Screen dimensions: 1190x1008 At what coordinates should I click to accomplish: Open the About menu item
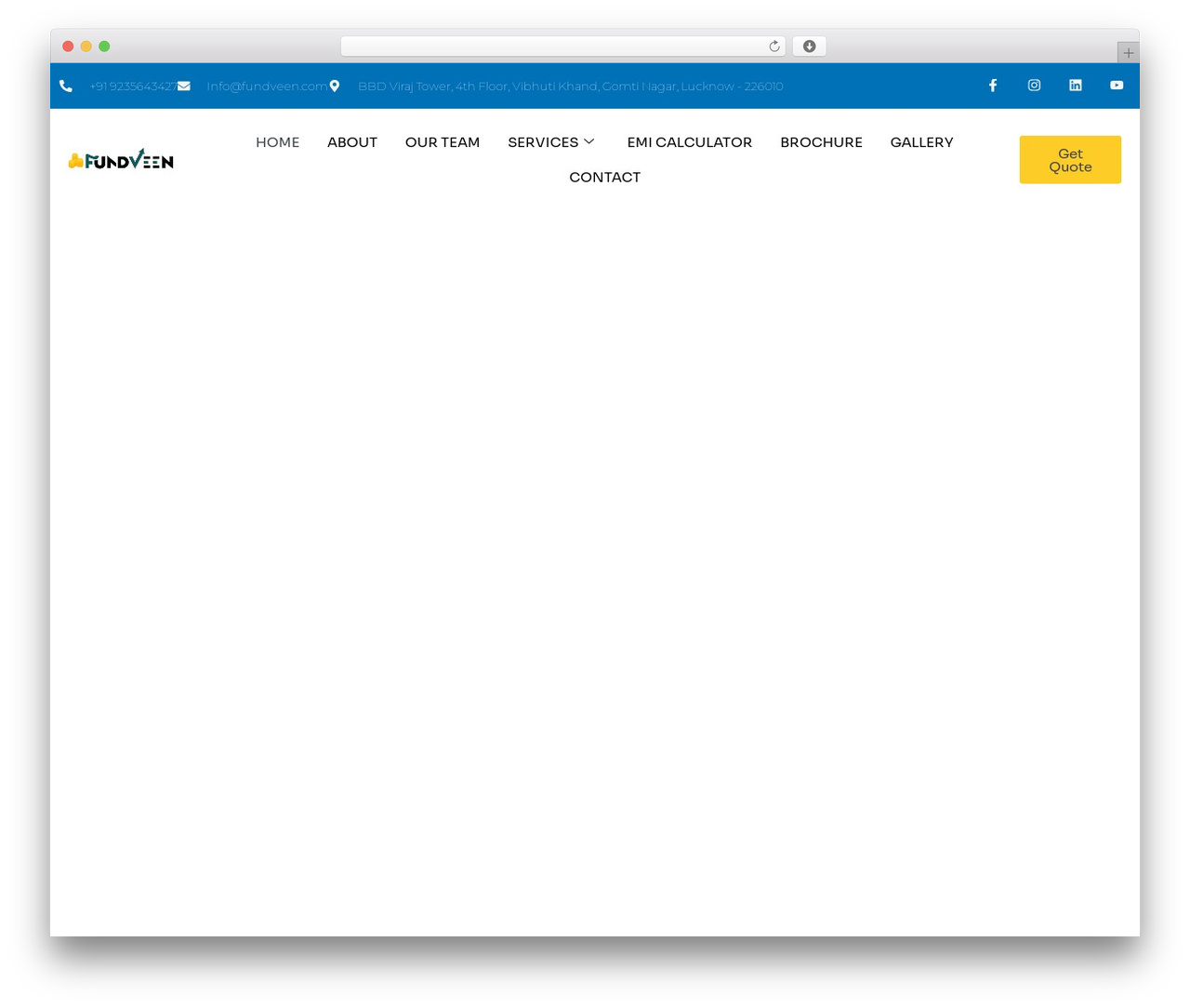352,142
